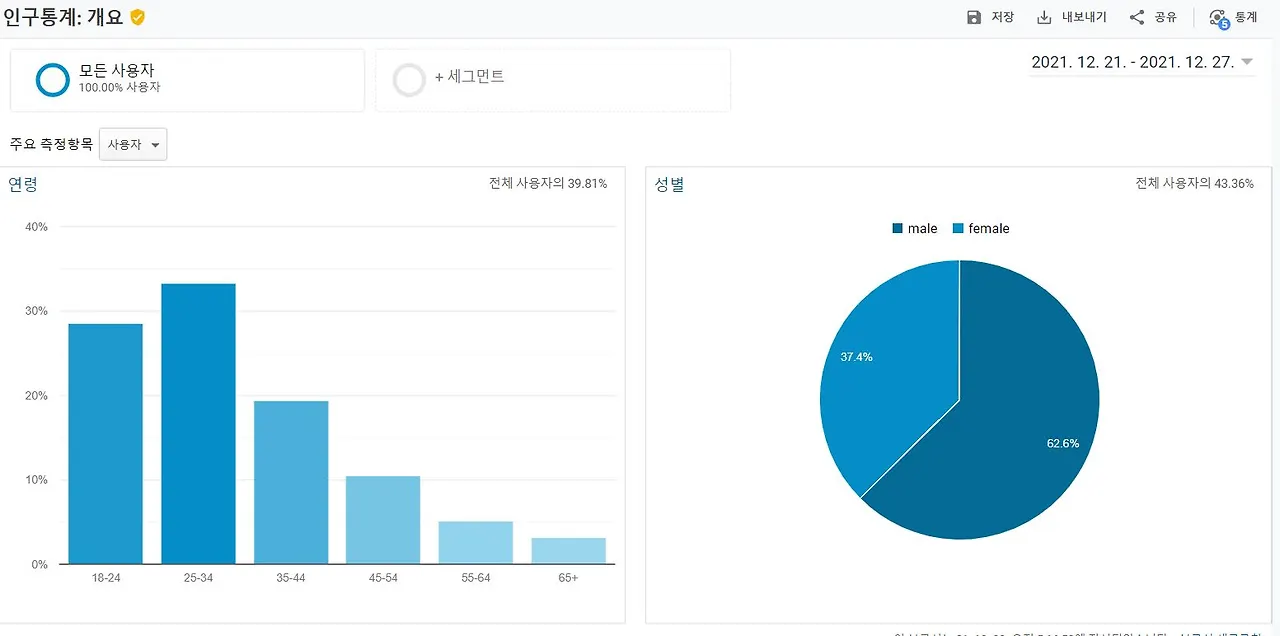Open the 성별 report heading
The height and width of the screenshot is (636, 1280).
pyautogui.click(x=669, y=184)
